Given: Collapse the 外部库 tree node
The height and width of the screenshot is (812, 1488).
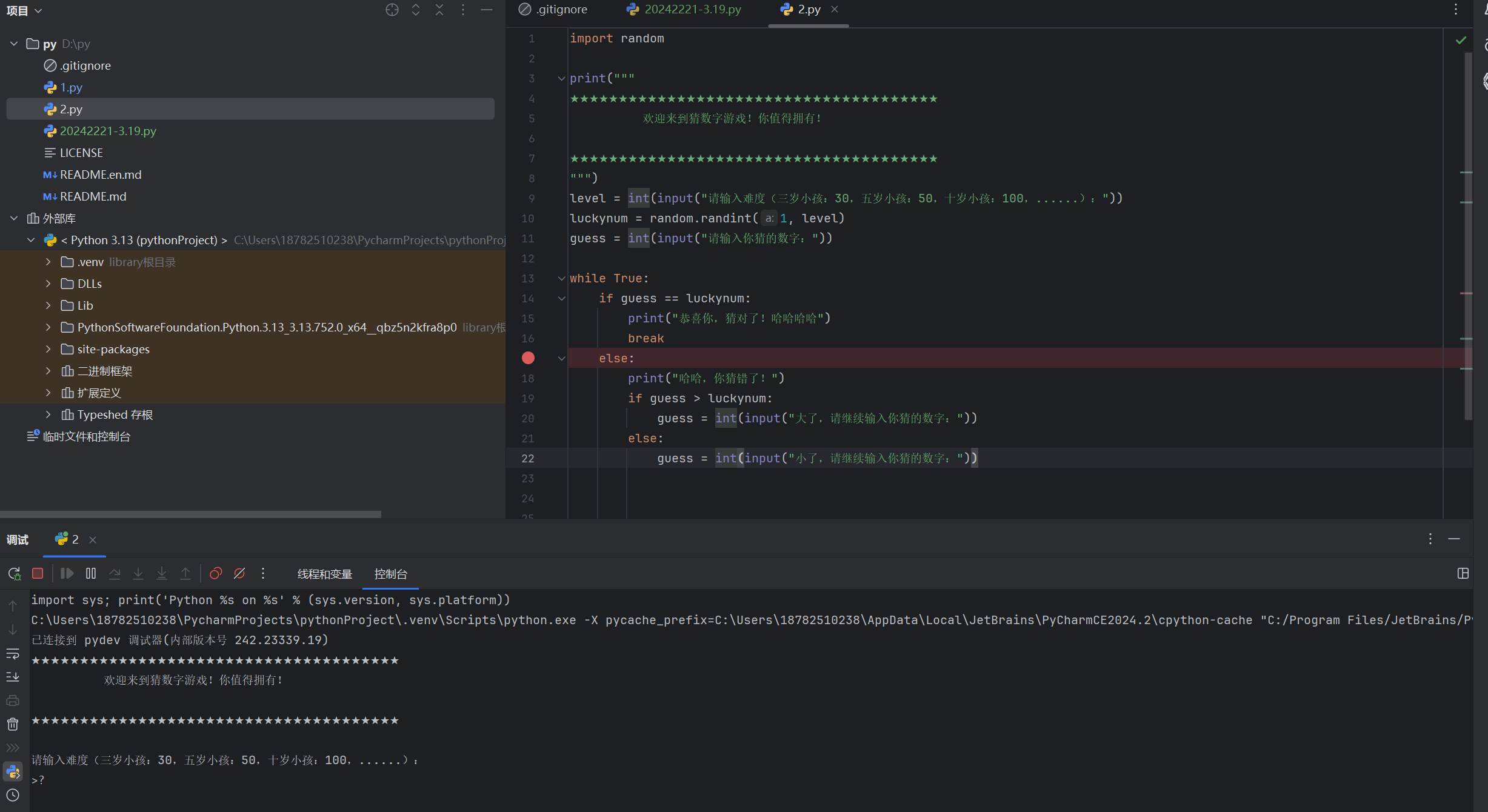Looking at the screenshot, I should 14,218.
